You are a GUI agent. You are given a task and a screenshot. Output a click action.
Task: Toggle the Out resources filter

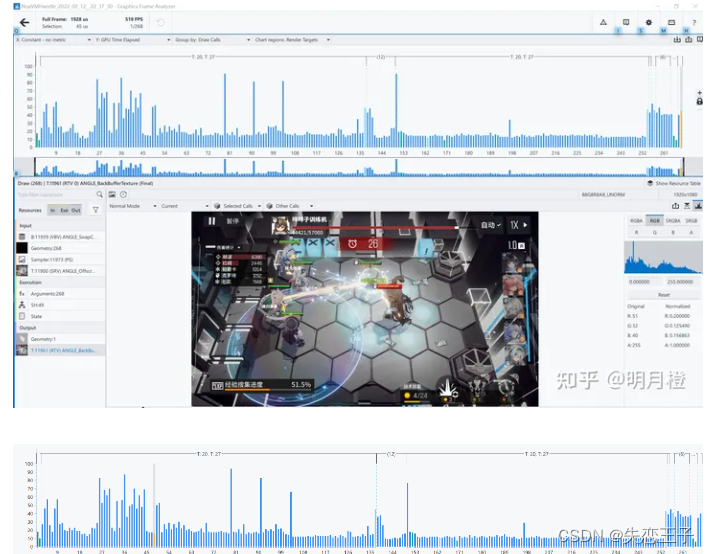[76, 210]
